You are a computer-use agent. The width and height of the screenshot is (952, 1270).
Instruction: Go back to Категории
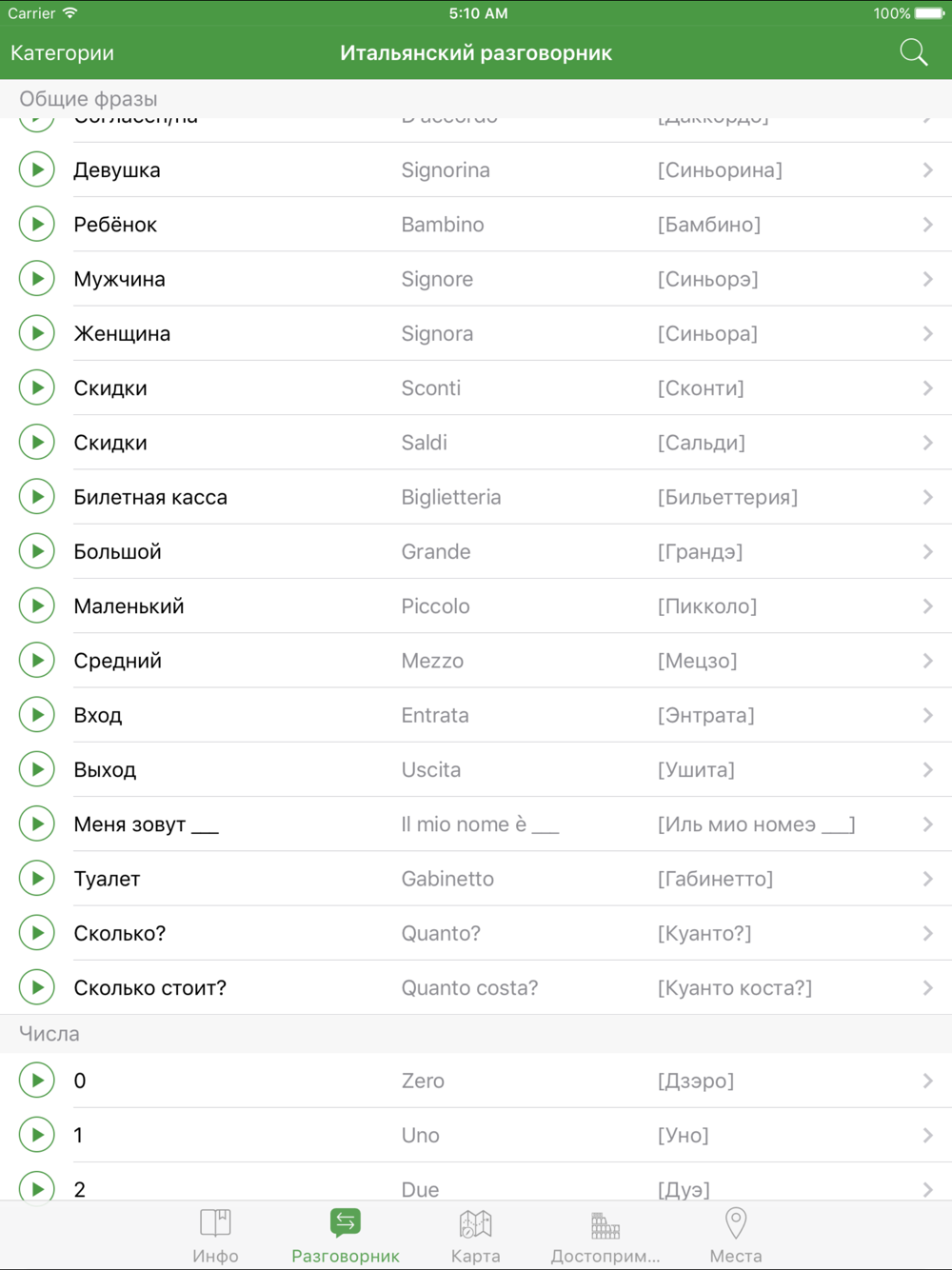click(x=62, y=53)
